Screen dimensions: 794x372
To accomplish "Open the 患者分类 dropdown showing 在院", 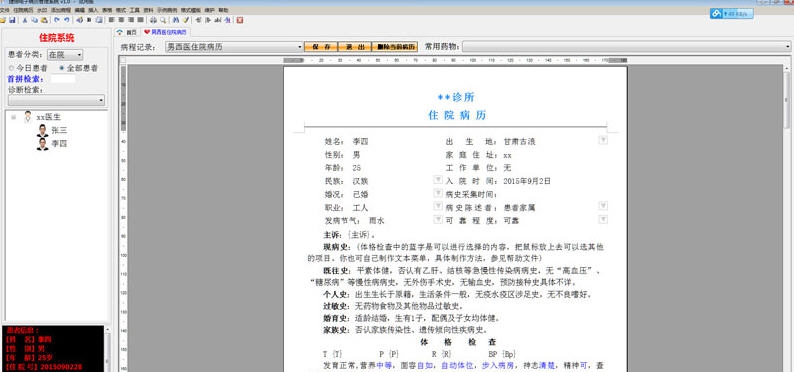I will coord(65,55).
